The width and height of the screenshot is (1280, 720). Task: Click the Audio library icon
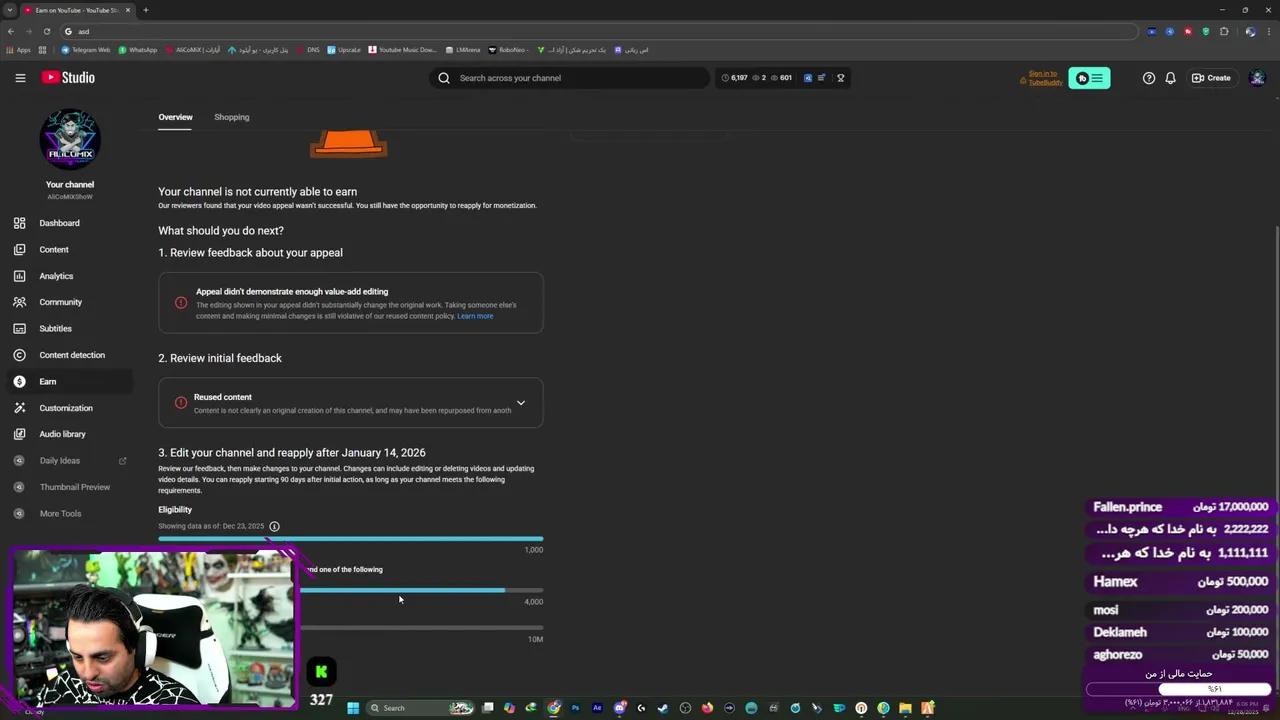(19, 434)
